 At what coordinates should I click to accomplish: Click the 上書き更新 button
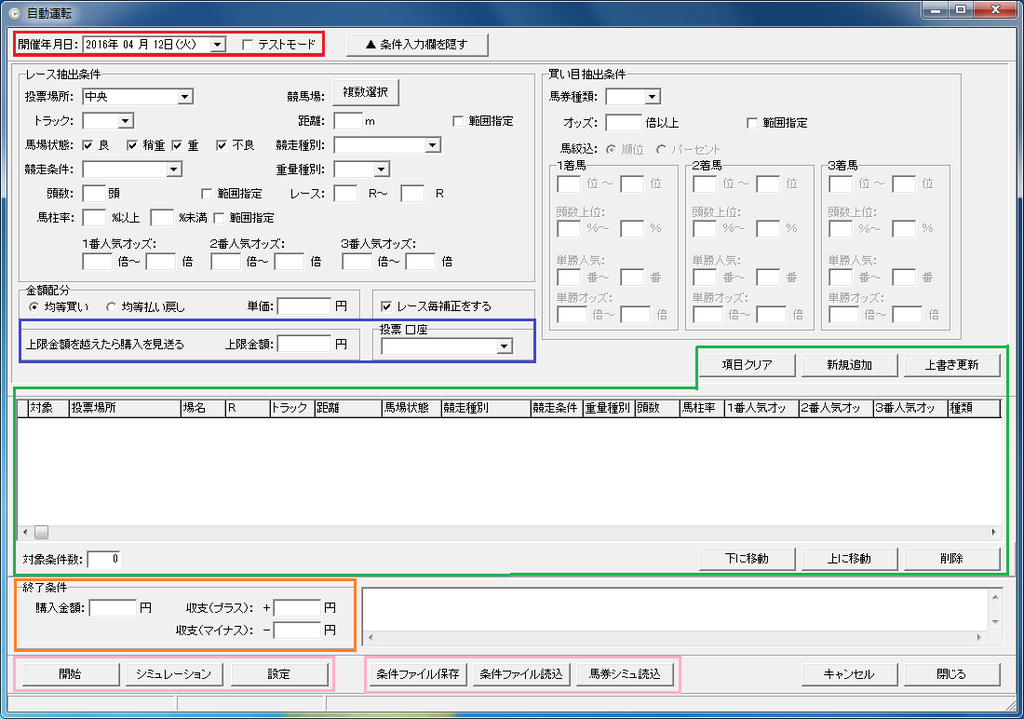coord(952,365)
